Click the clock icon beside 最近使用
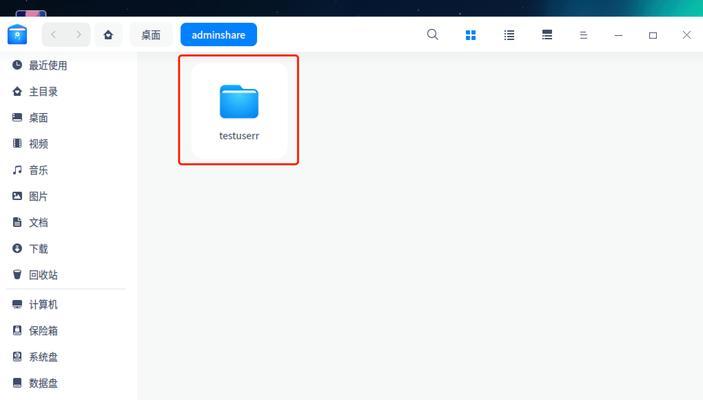The height and width of the screenshot is (400, 703). [x=17, y=65]
